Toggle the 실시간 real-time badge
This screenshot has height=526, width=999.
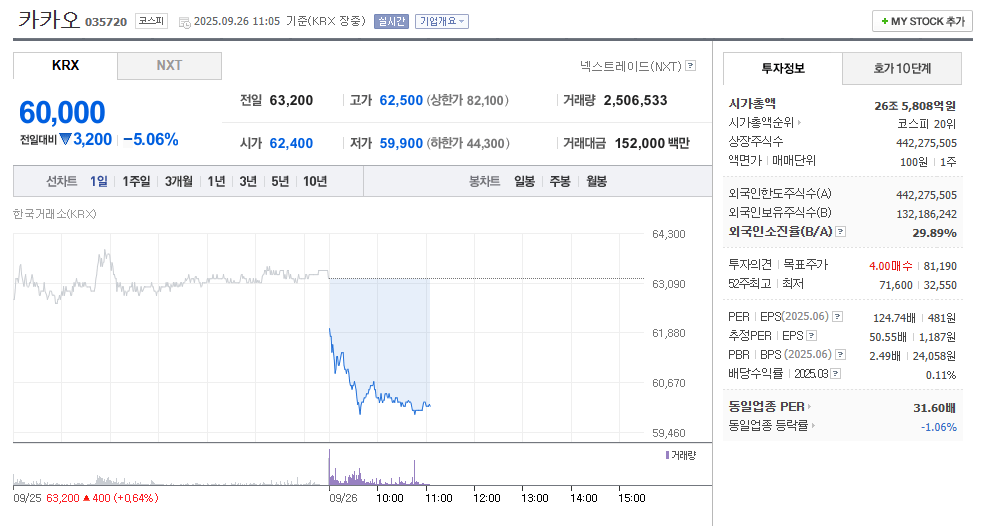tap(391, 21)
